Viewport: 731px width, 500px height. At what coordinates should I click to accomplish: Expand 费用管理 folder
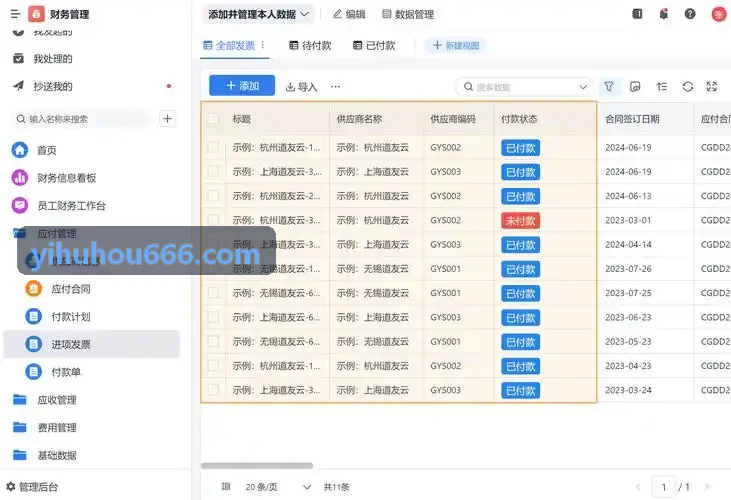(45, 428)
